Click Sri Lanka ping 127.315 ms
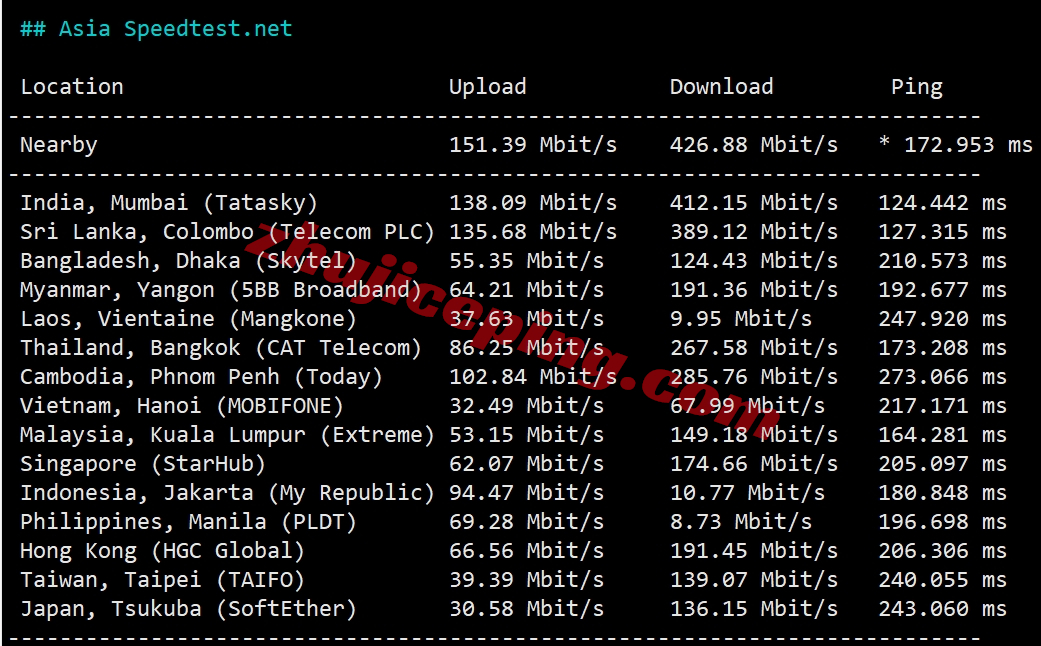Screen dimensions: 1041x646 (x=942, y=232)
